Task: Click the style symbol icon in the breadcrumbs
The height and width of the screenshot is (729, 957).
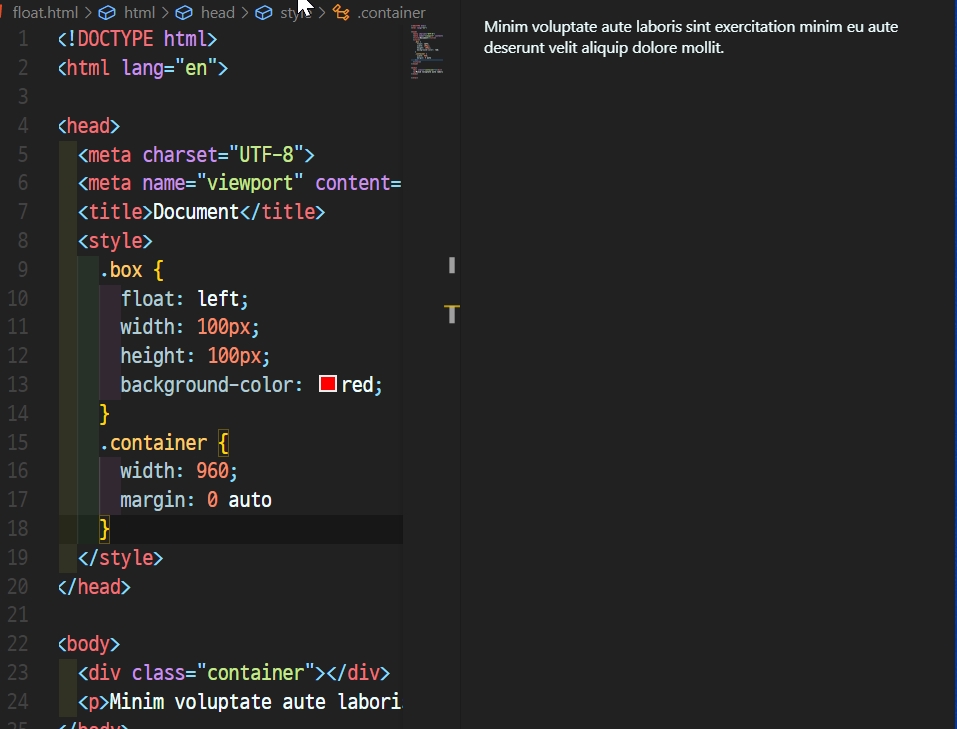Action: [262, 13]
